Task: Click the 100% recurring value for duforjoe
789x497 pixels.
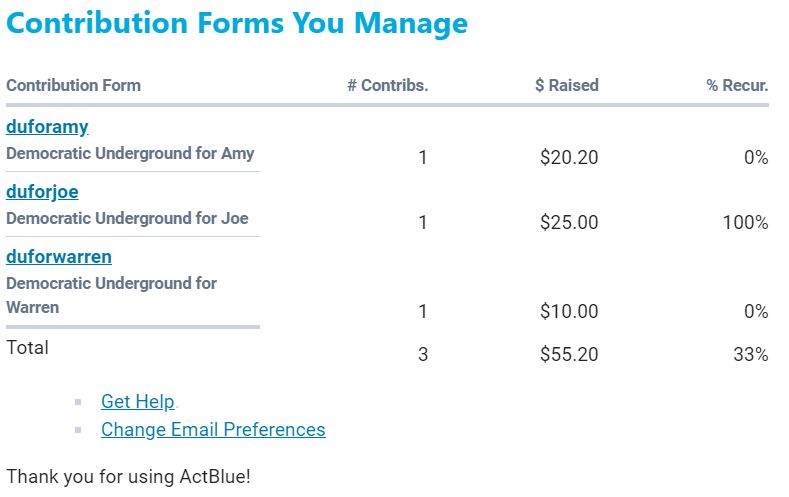Action: tap(745, 223)
